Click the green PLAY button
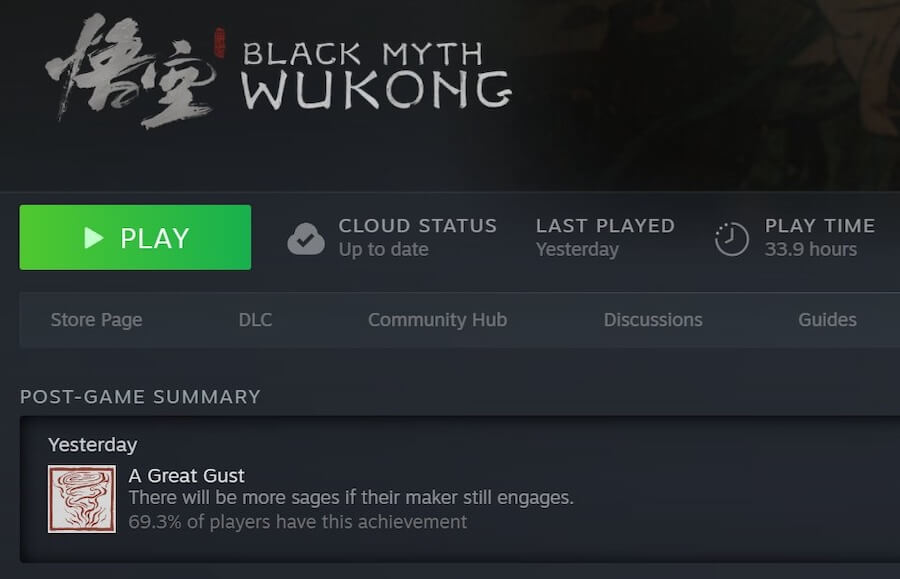The width and height of the screenshot is (900, 579). point(135,237)
